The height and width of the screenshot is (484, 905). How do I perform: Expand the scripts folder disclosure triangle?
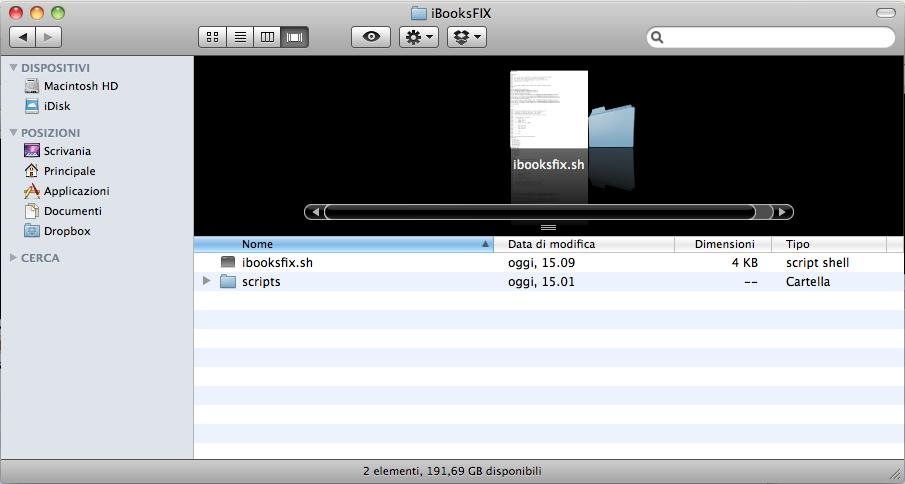click(x=206, y=282)
